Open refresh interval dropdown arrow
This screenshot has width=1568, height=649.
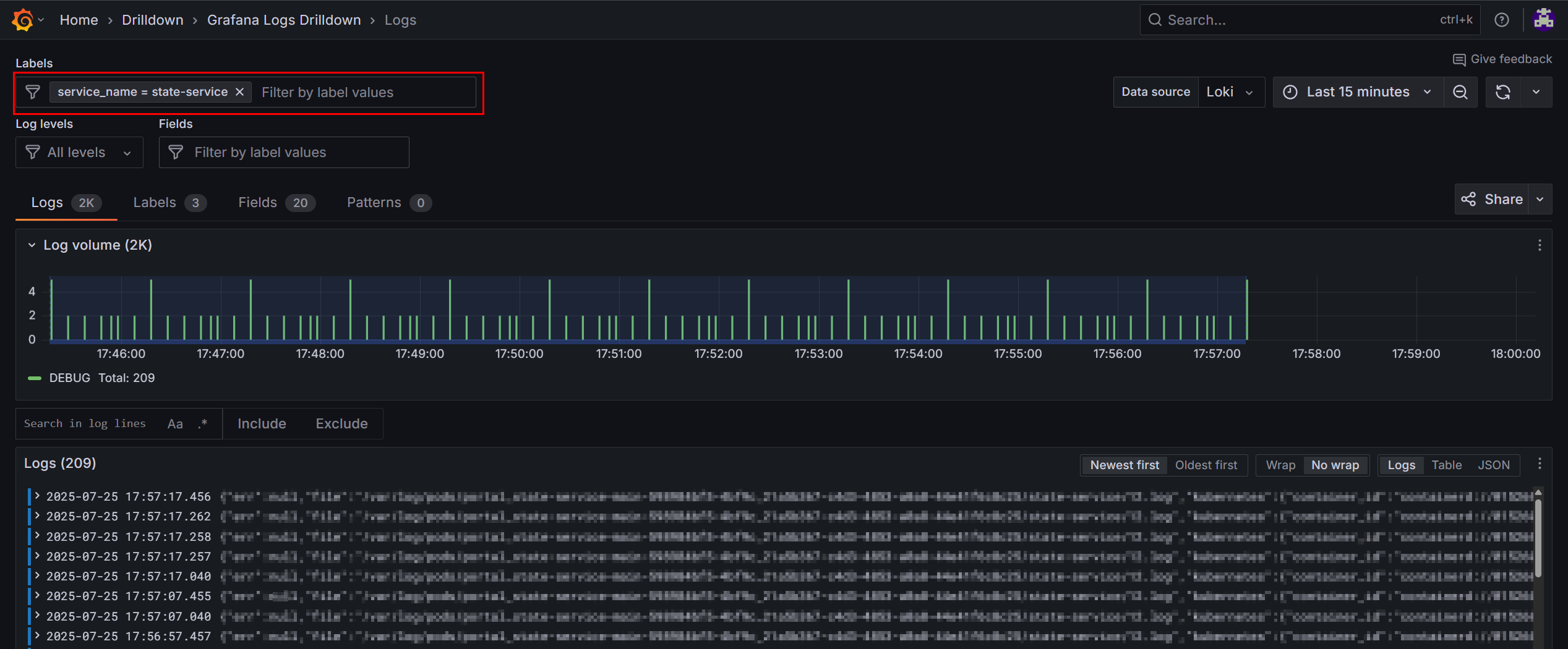point(1536,92)
